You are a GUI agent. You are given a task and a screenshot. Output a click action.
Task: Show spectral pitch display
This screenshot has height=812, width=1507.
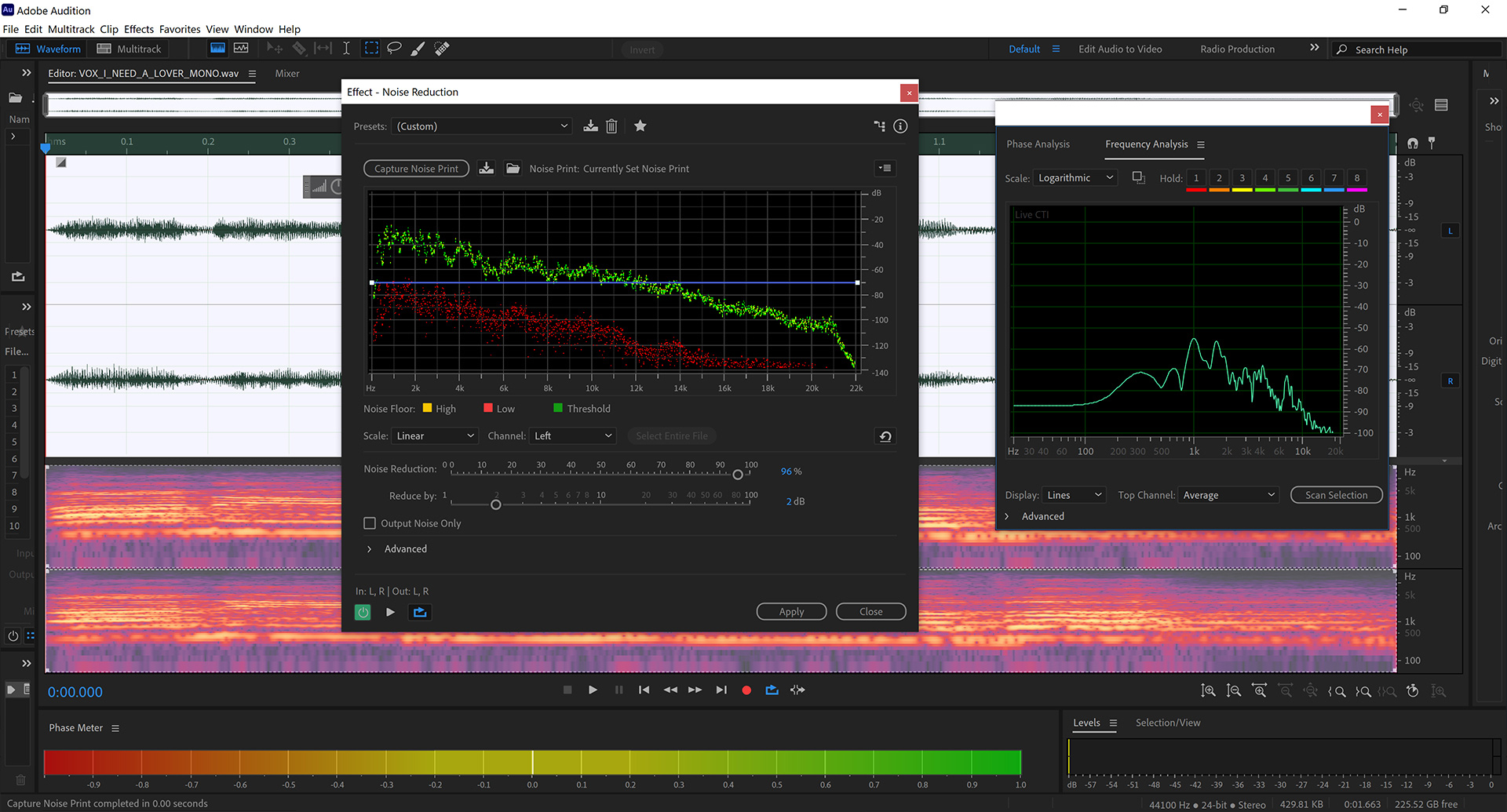[x=241, y=49]
